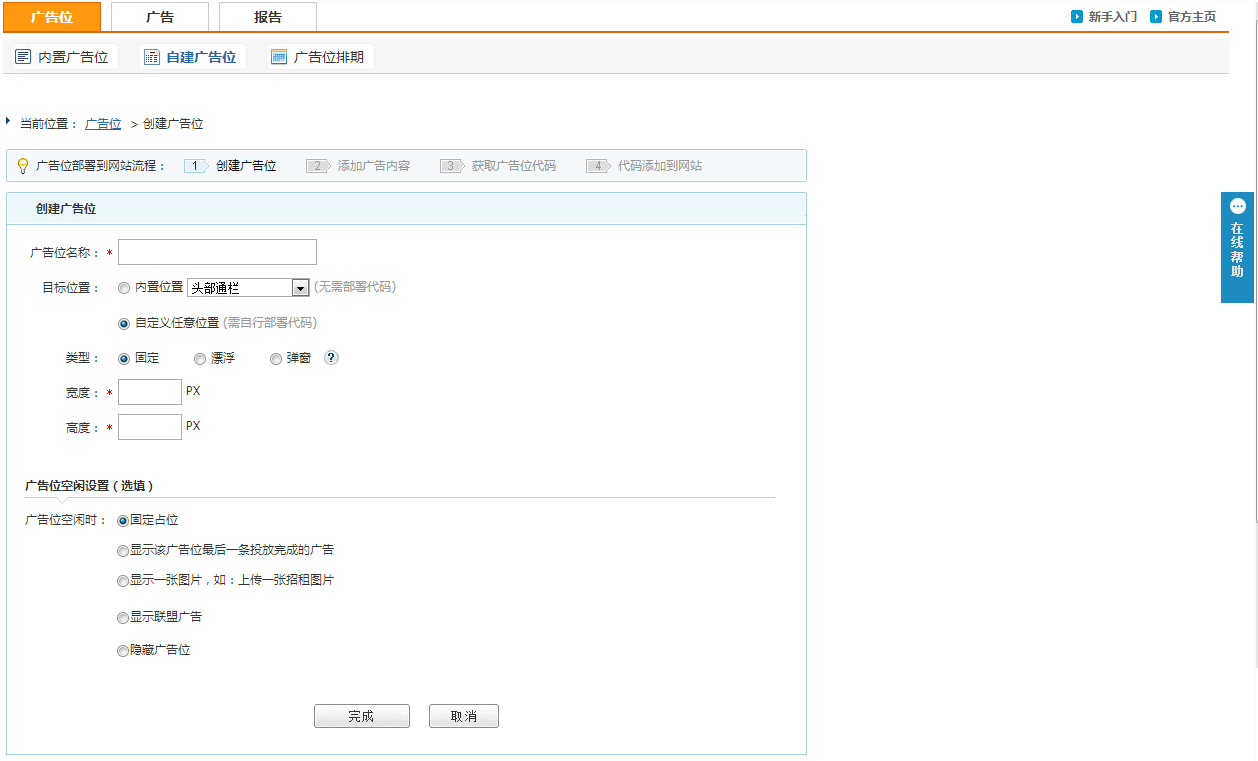
Task: Select 隐藏广告位 idle option
Action: click(x=123, y=651)
